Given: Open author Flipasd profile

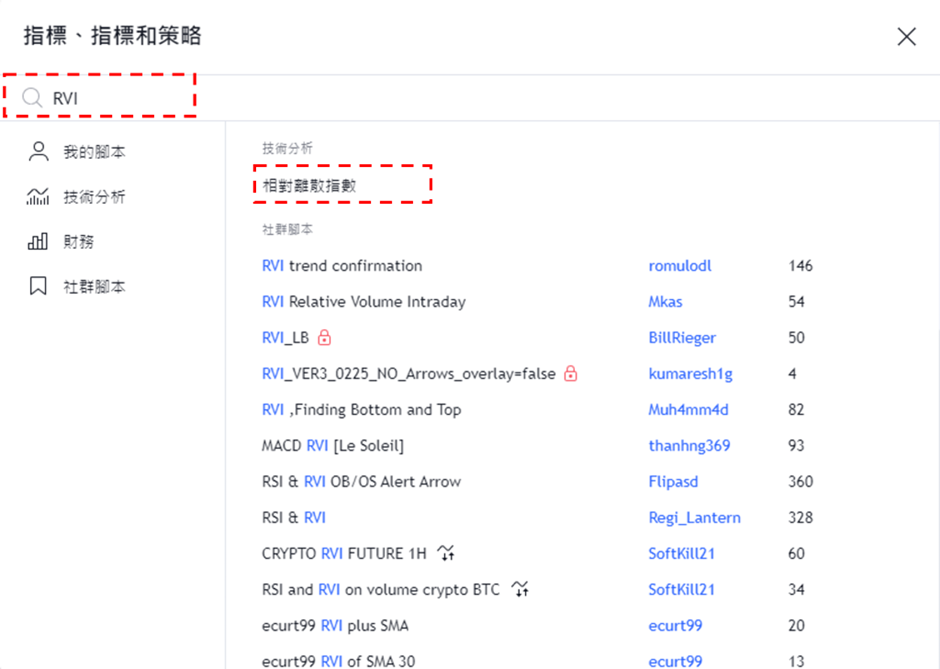Looking at the screenshot, I should (673, 482).
